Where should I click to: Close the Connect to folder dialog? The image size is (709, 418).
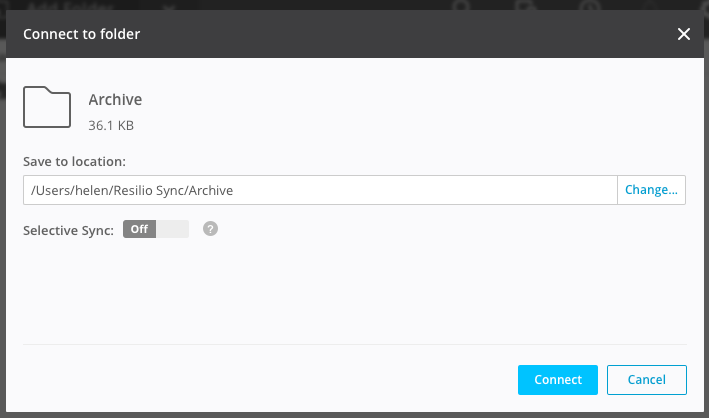[684, 34]
